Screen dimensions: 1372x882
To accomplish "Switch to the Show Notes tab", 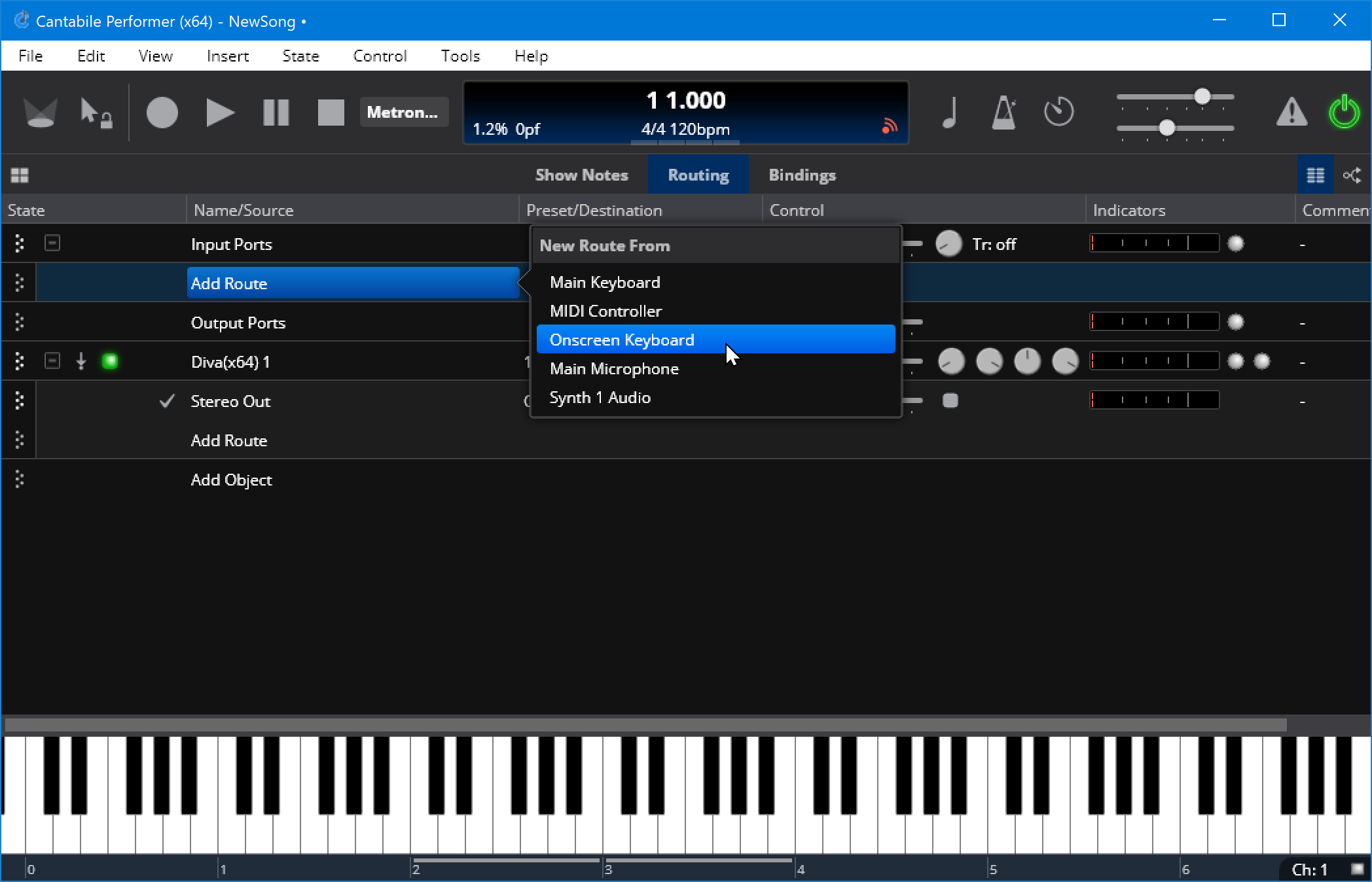I will [x=581, y=175].
